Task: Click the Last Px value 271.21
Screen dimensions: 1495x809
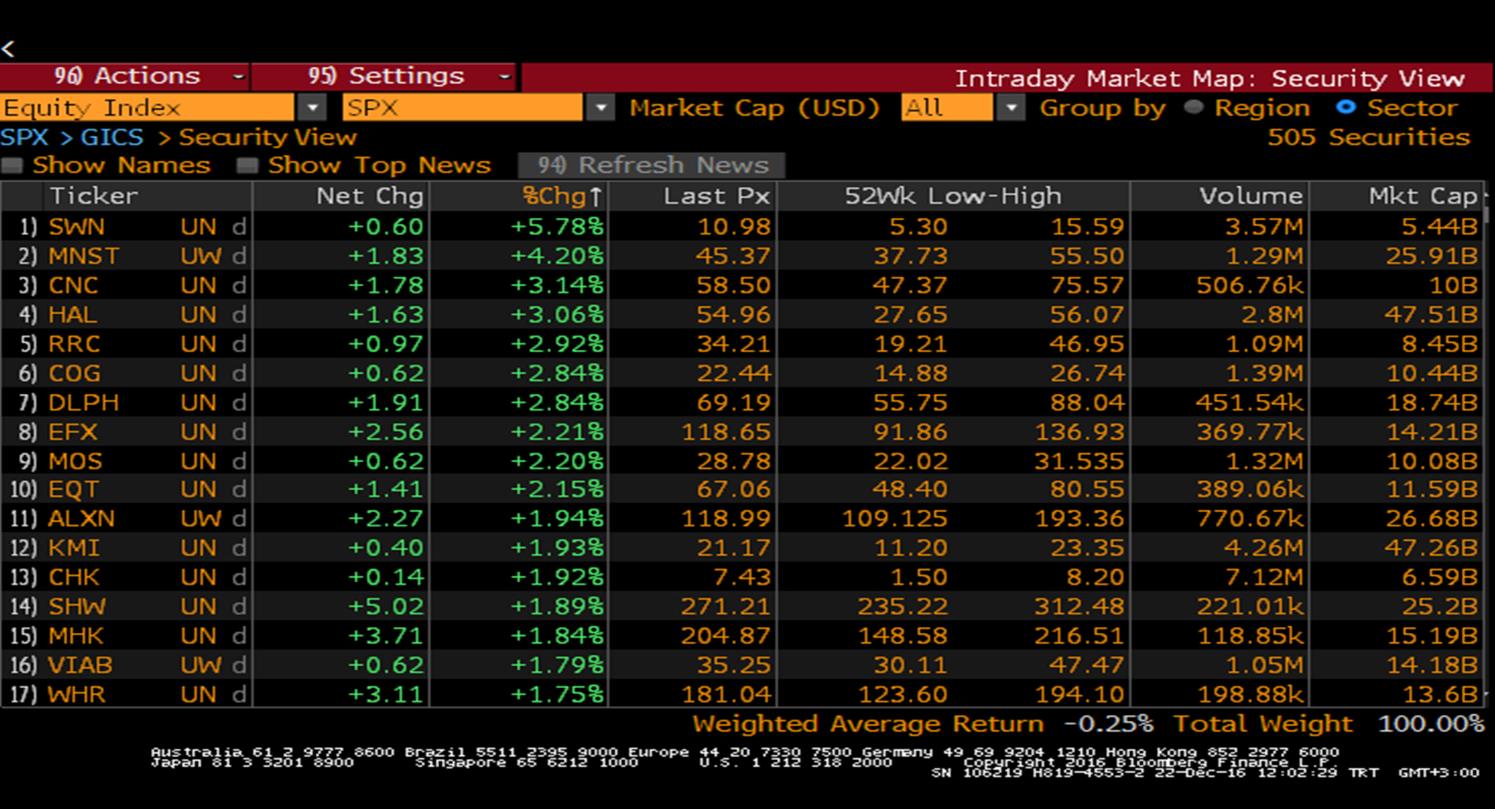Action: coord(726,606)
